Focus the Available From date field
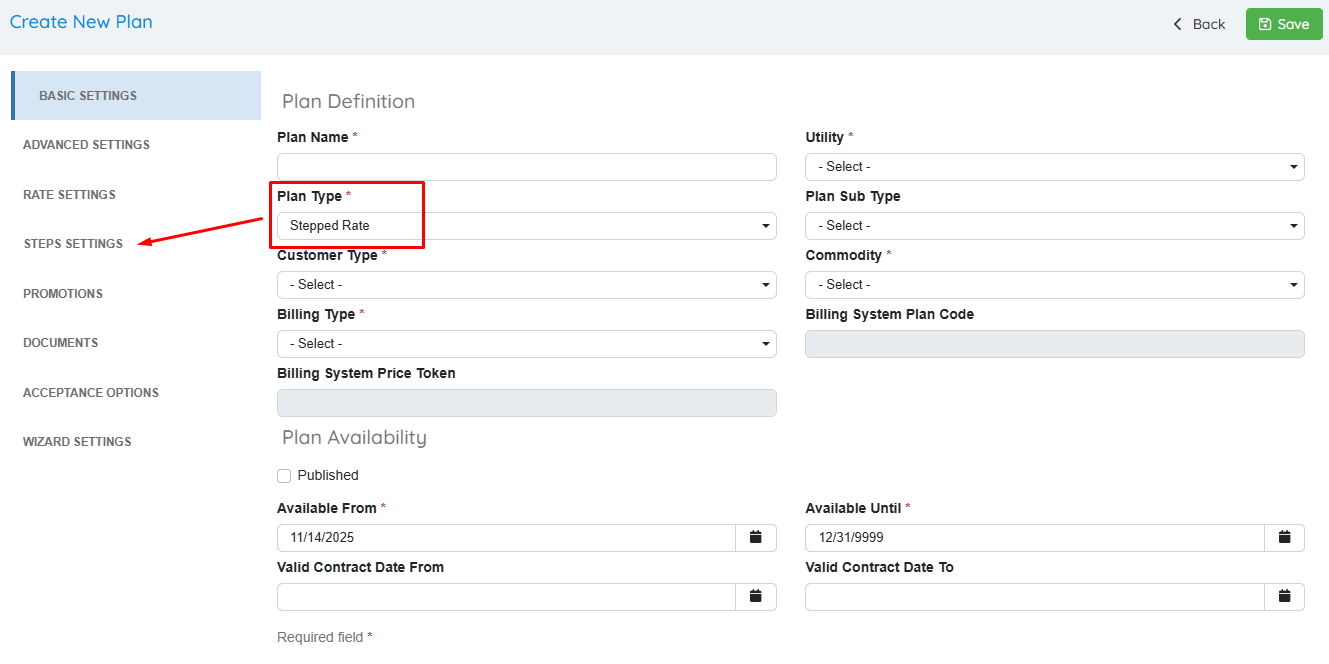Viewport: 1329px width, 664px height. point(506,538)
